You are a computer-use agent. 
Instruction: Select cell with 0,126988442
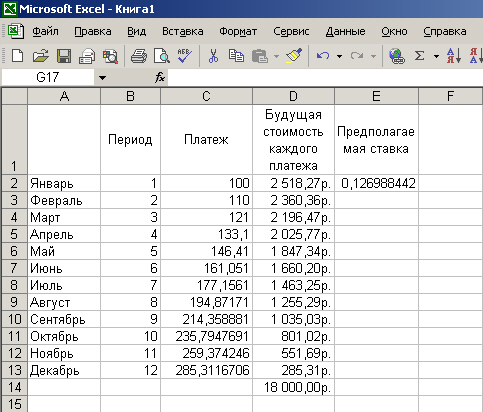tap(376, 183)
